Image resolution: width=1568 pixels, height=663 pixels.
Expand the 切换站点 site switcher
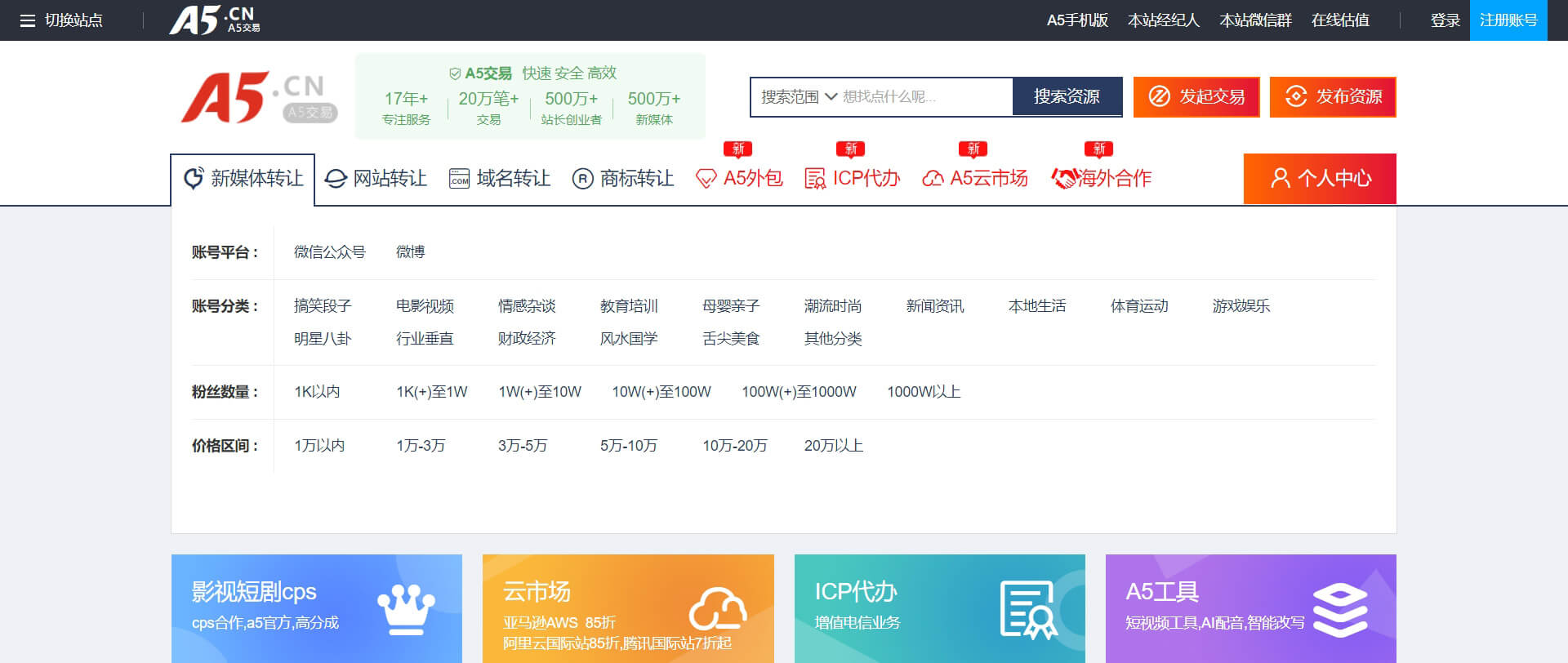click(x=61, y=20)
